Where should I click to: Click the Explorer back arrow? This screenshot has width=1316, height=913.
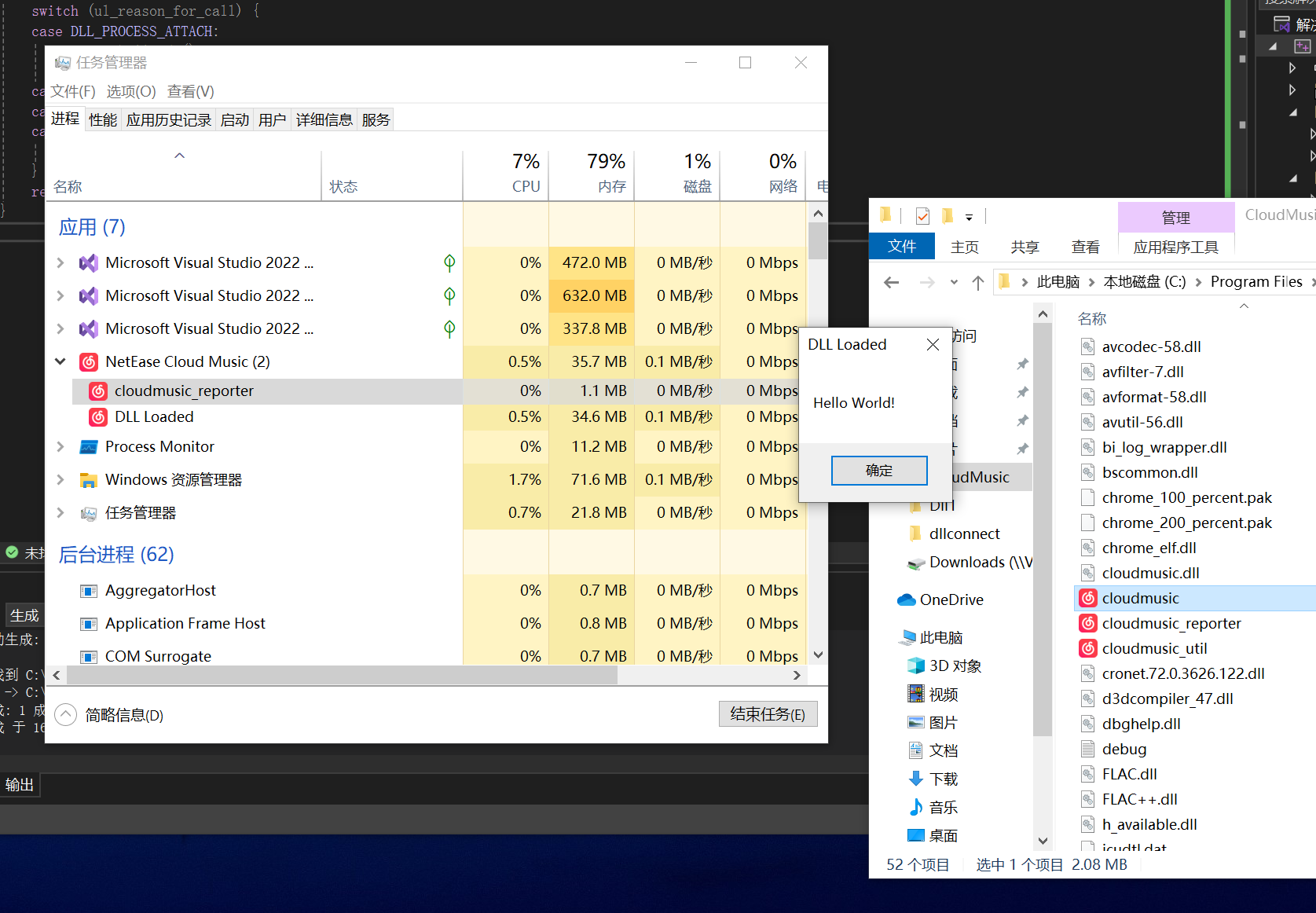(x=891, y=282)
